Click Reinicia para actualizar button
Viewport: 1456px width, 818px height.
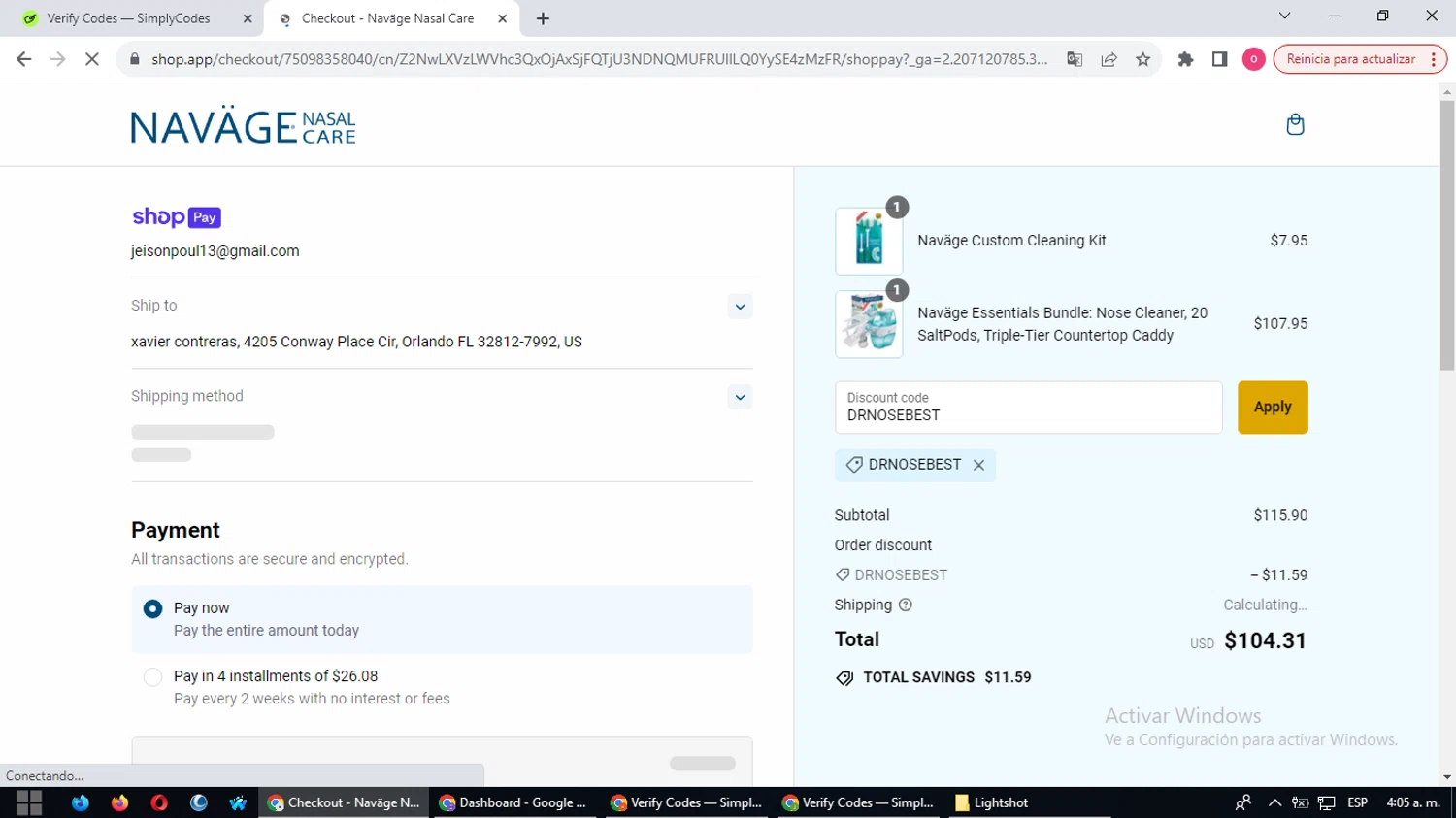(1351, 59)
